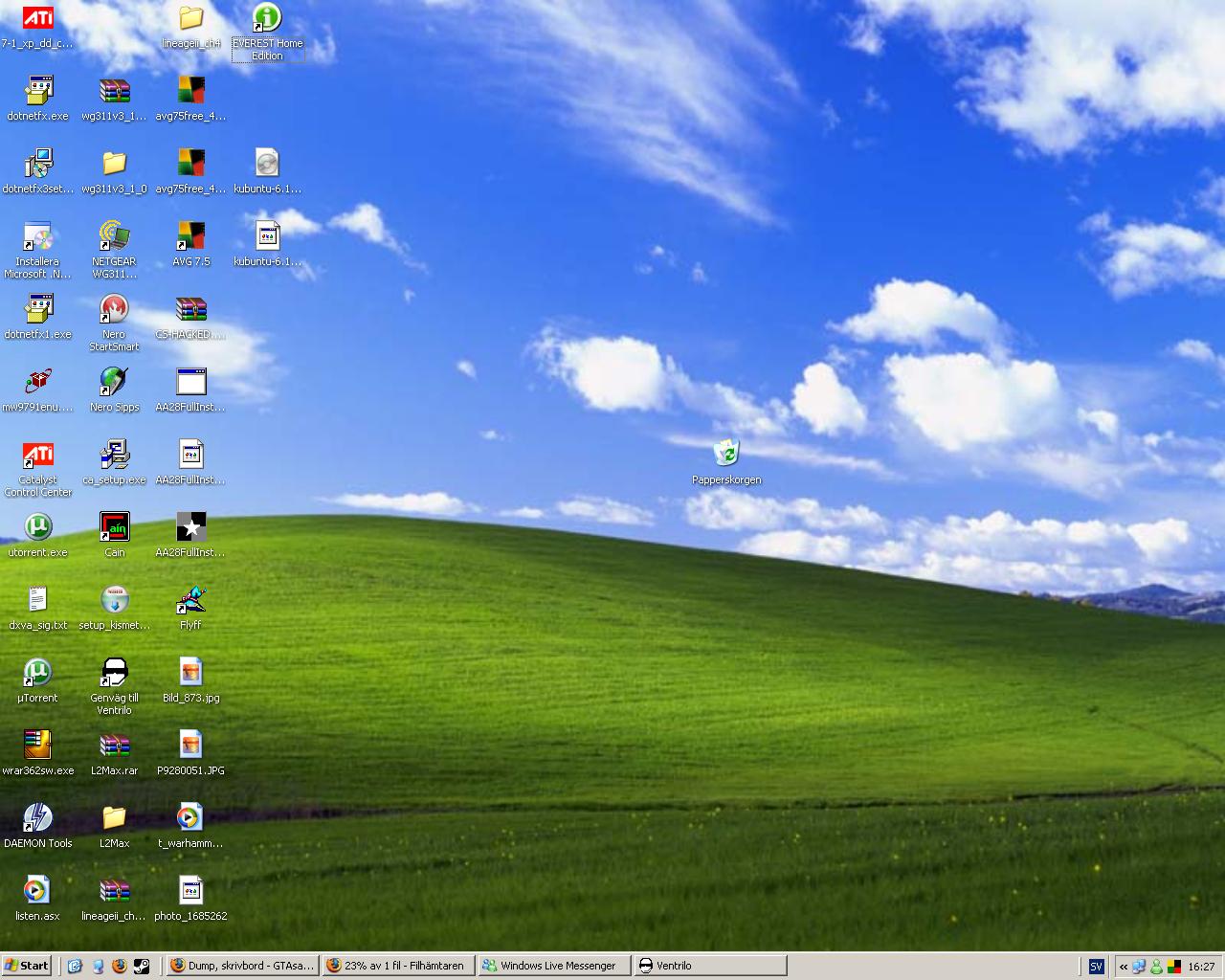Select the ca_setup.exe icon
Screen dimensions: 1225x980
(x=115, y=463)
